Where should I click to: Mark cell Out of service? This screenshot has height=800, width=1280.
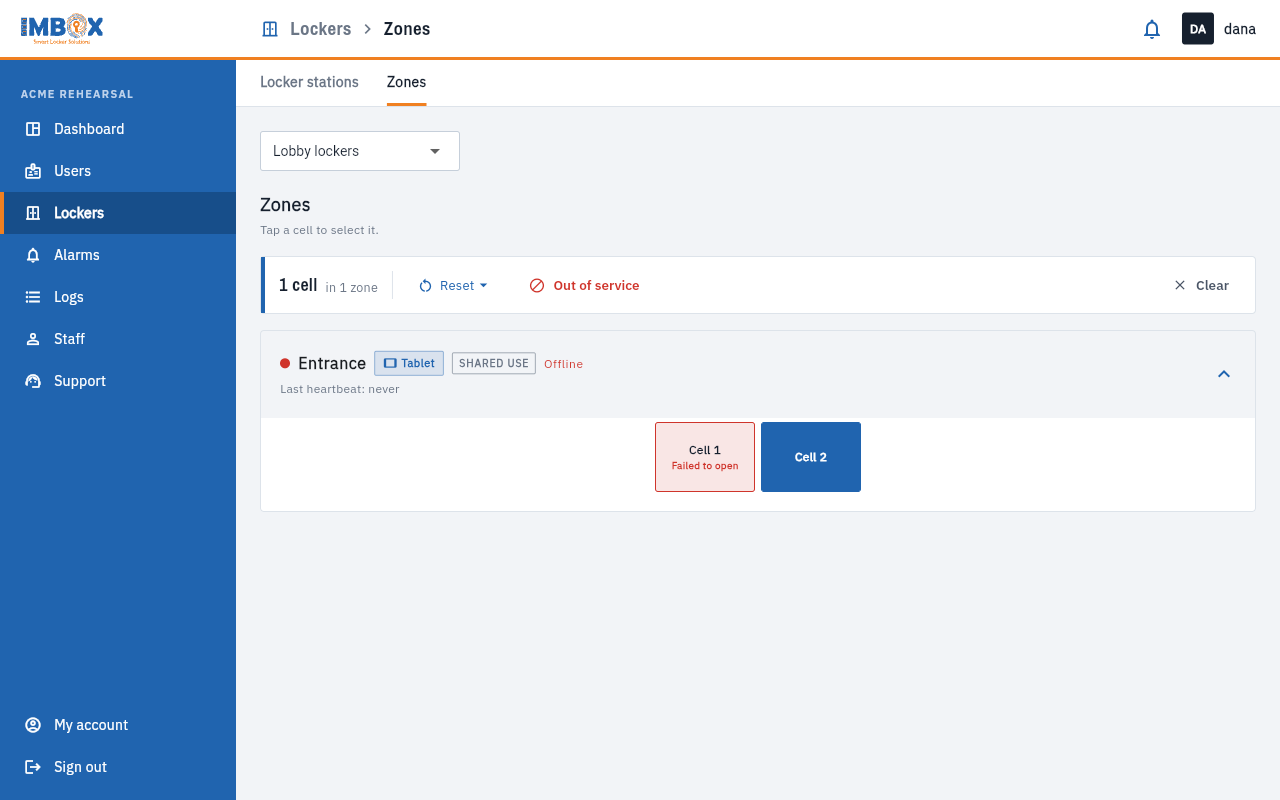tap(584, 285)
